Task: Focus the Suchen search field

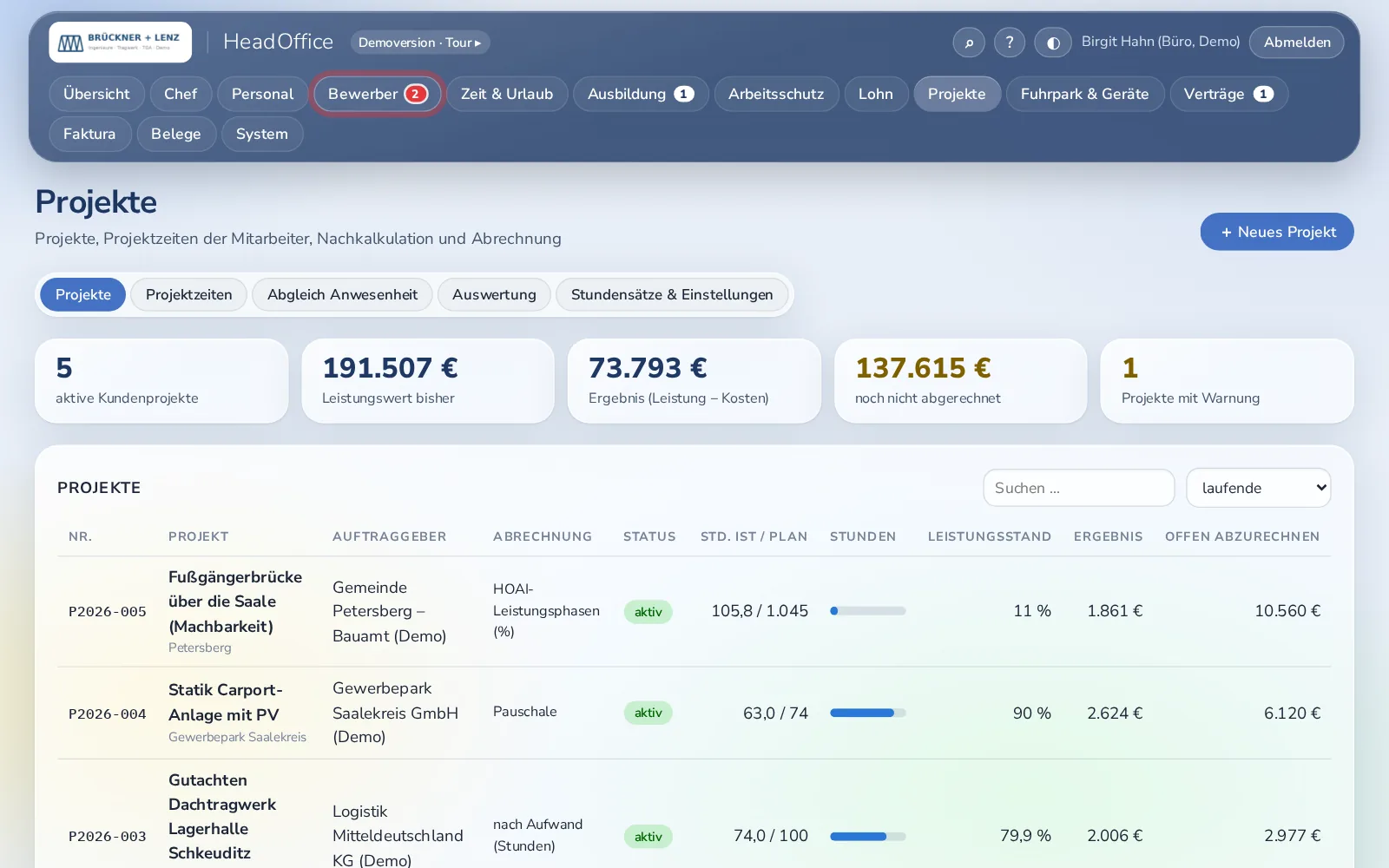Action: [x=1079, y=488]
